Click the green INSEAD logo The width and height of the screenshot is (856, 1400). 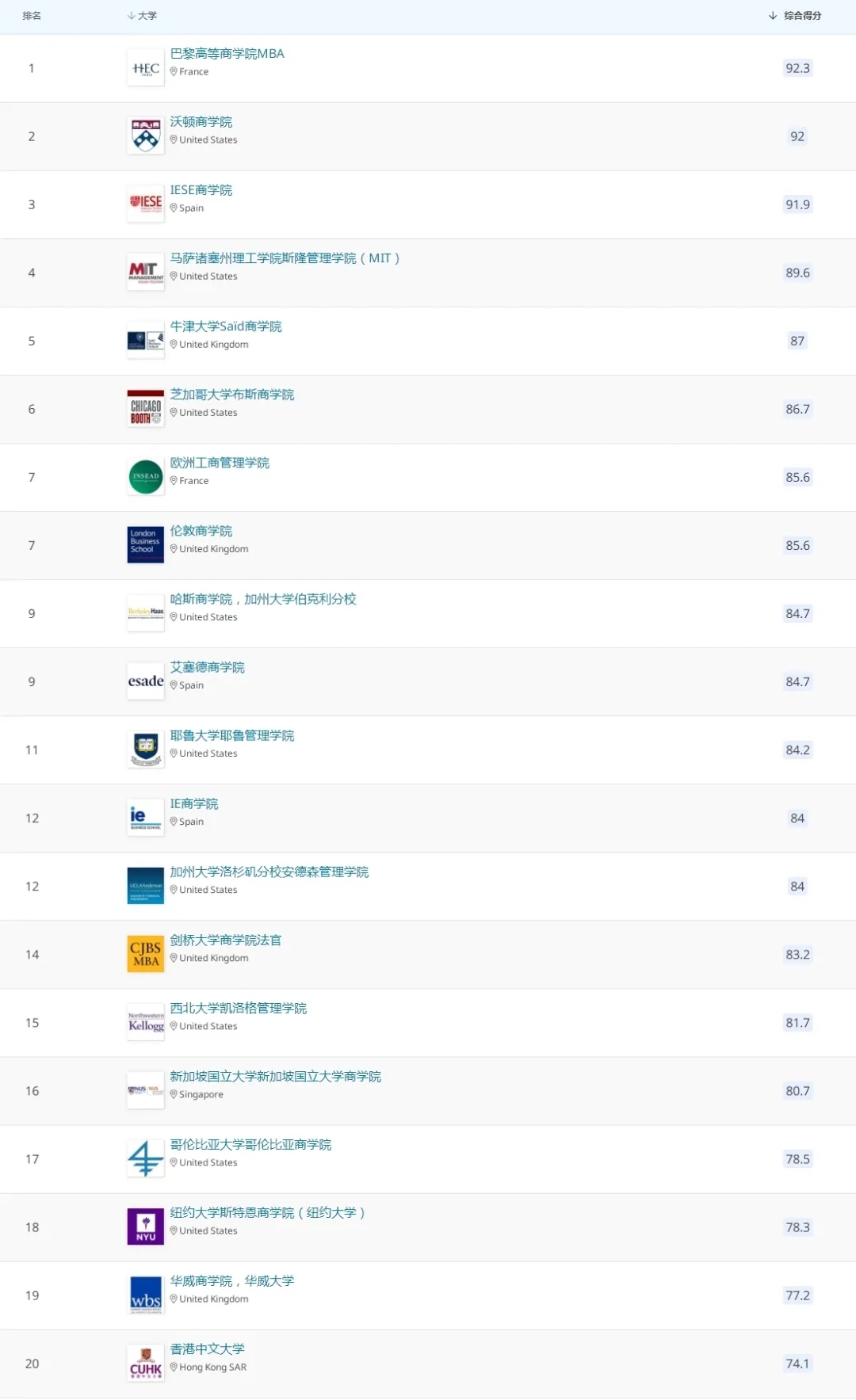pos(146,477)
